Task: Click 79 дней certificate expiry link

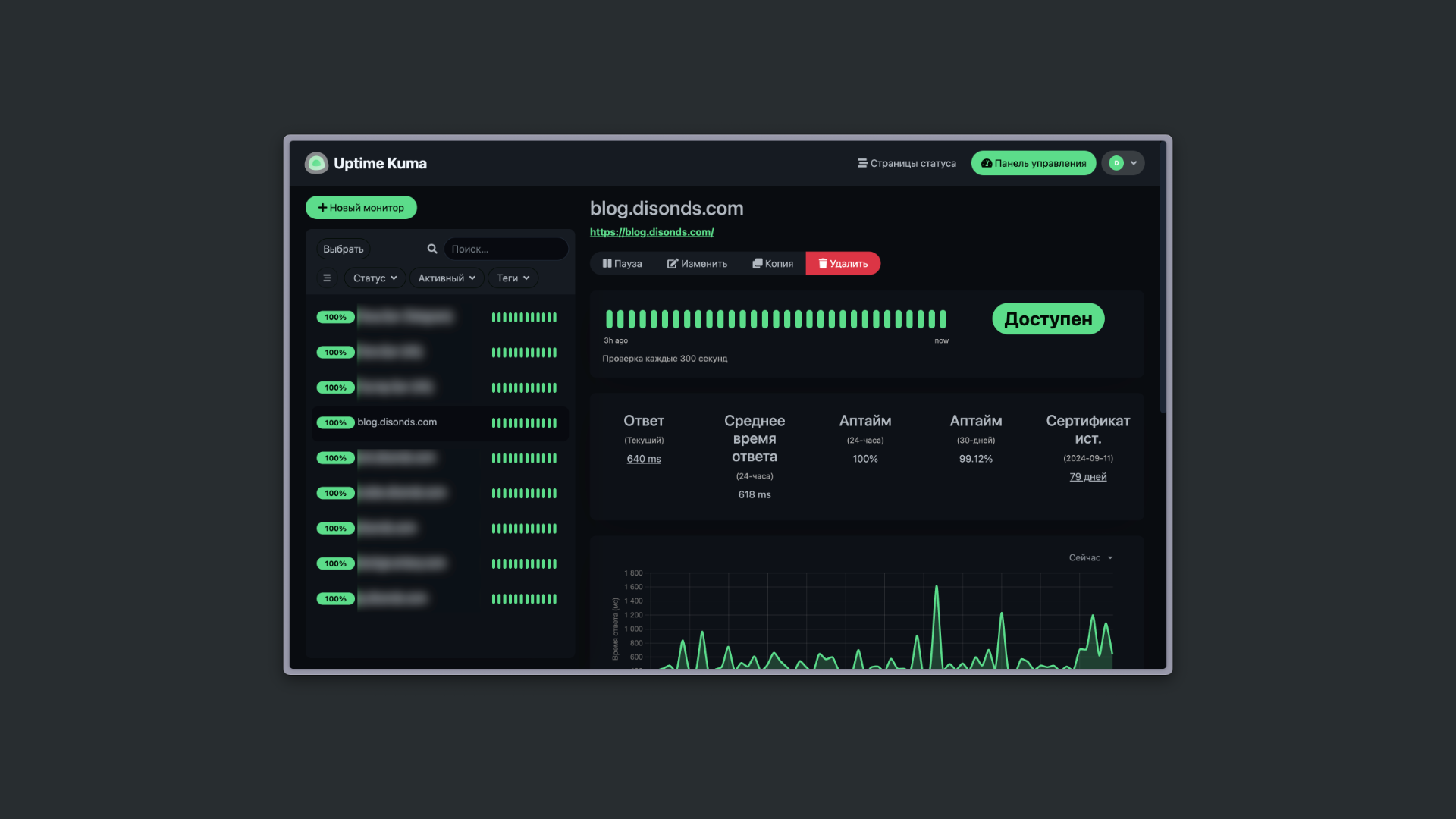Action: coord(1087,476)
